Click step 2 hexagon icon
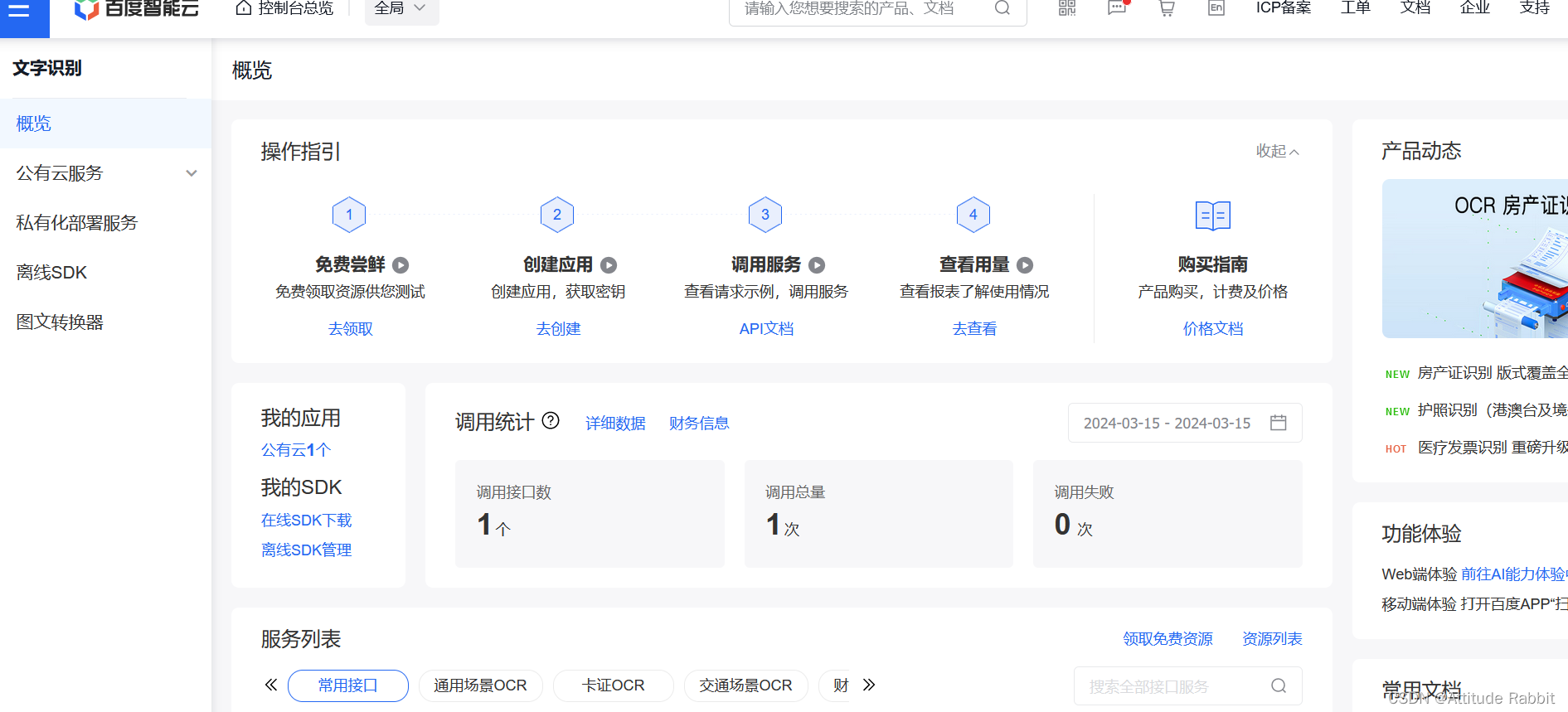 tap(557, 215)
